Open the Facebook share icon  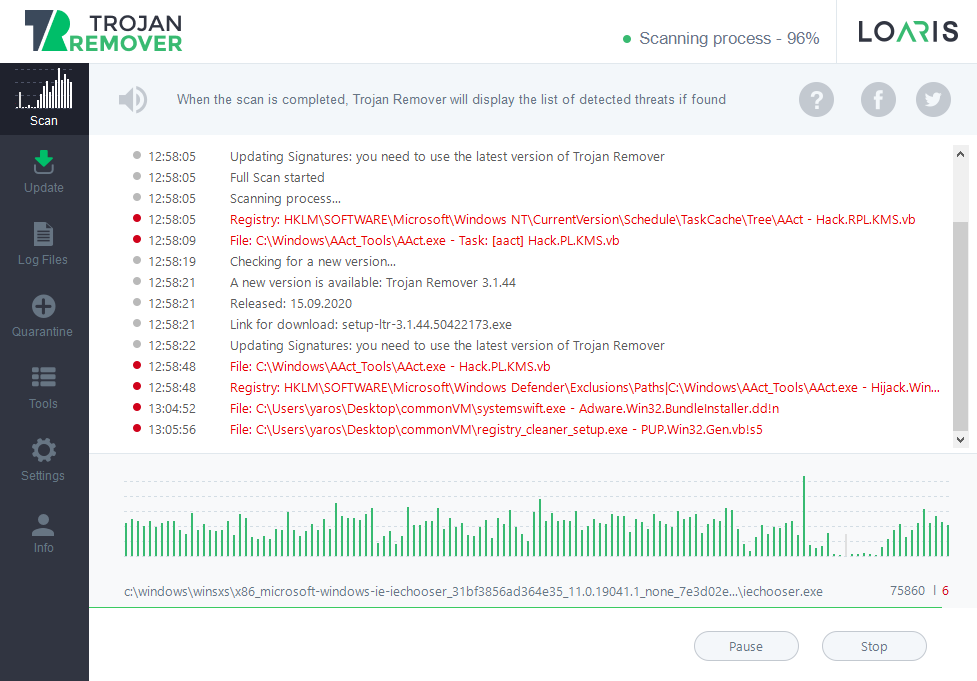pyautogui.click(x=879, y=100)
